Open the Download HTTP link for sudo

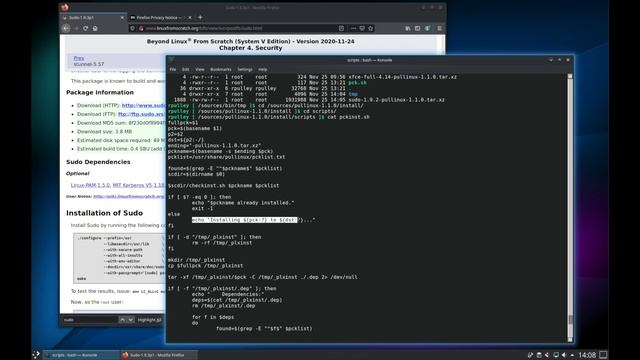pos(143,105)
